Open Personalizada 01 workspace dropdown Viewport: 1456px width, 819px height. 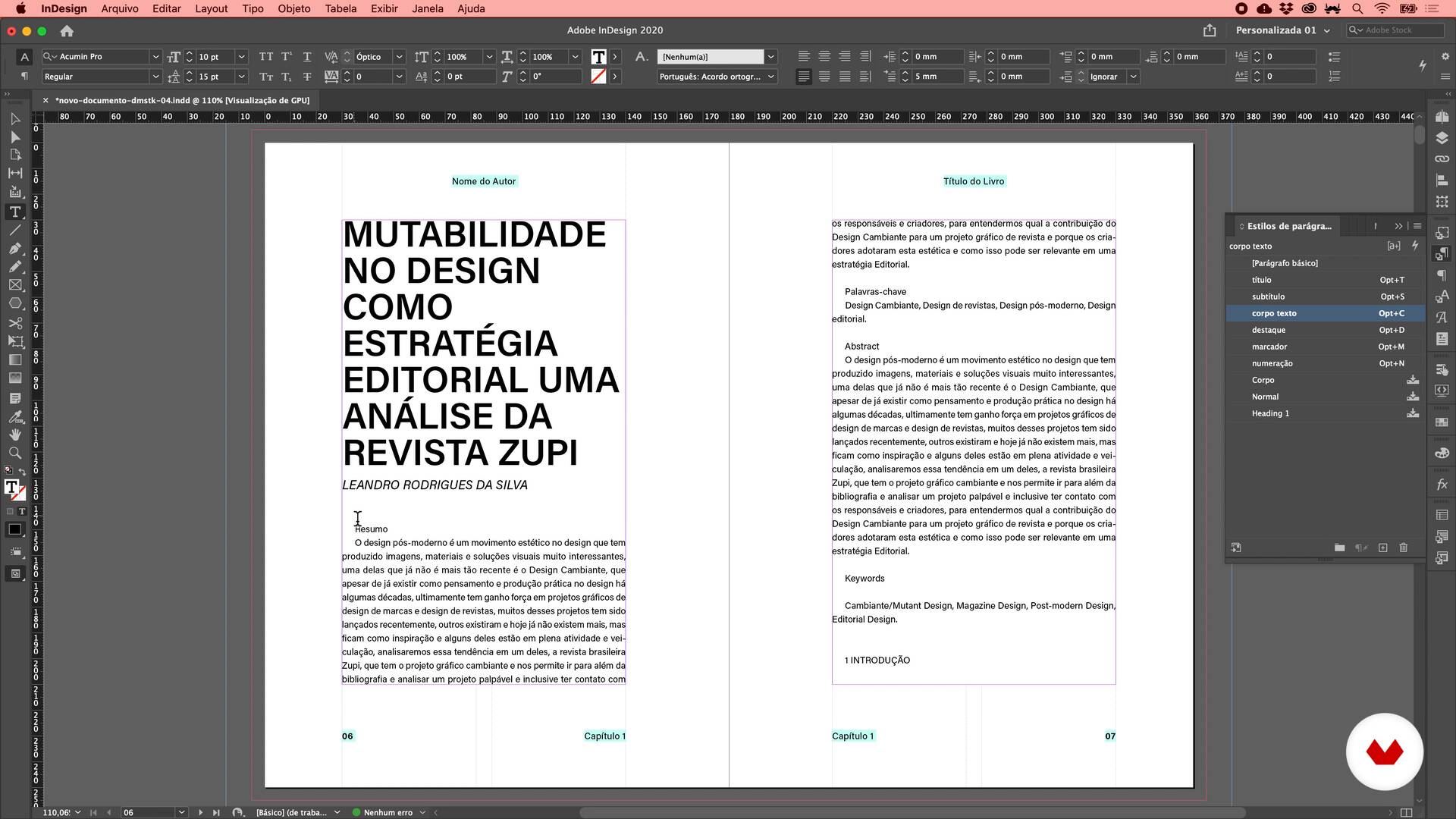(1283, 30)
